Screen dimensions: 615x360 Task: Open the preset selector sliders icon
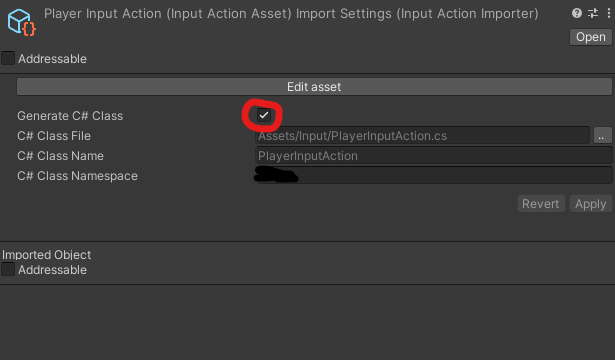pyautogui.click(x=593, y=13)
